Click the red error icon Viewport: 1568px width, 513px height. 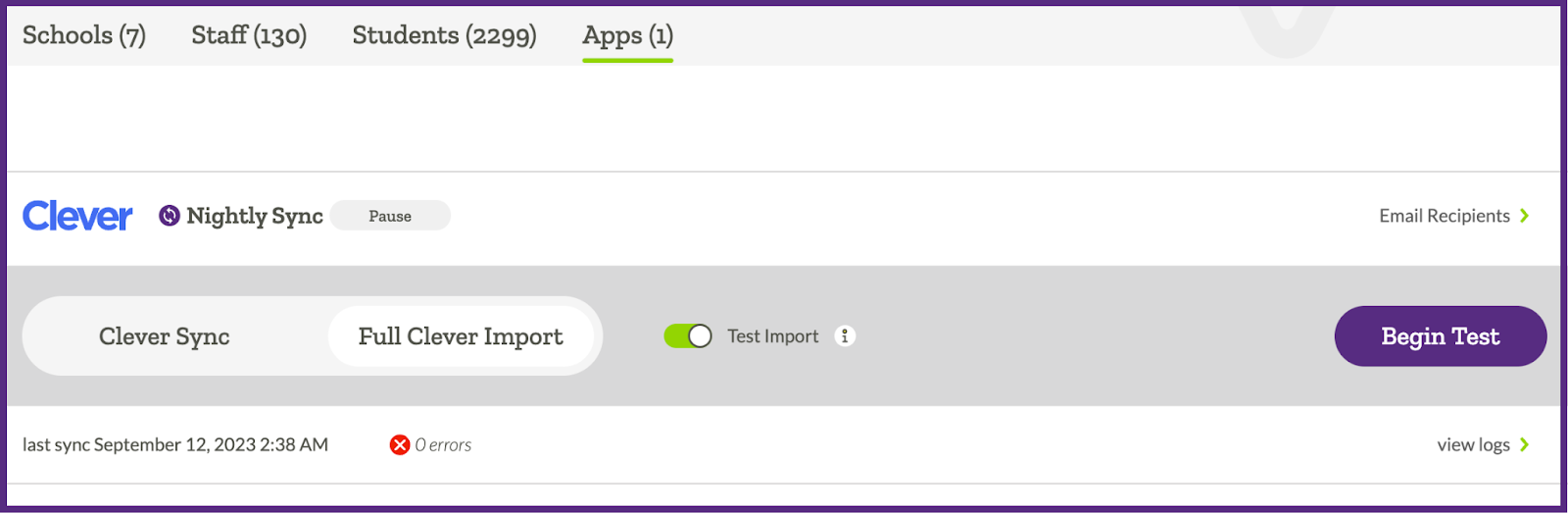(x=400, y=445)
